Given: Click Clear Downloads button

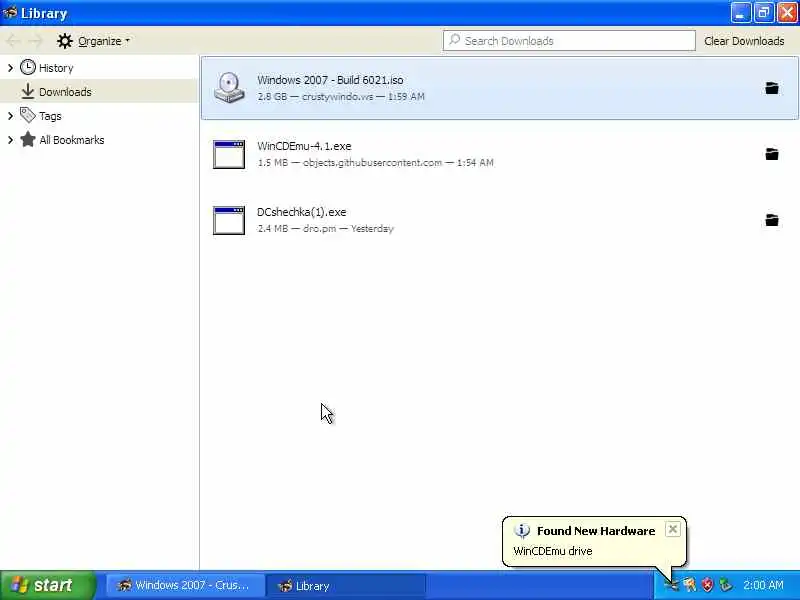Looking at the screenshot, I should 744,41.
